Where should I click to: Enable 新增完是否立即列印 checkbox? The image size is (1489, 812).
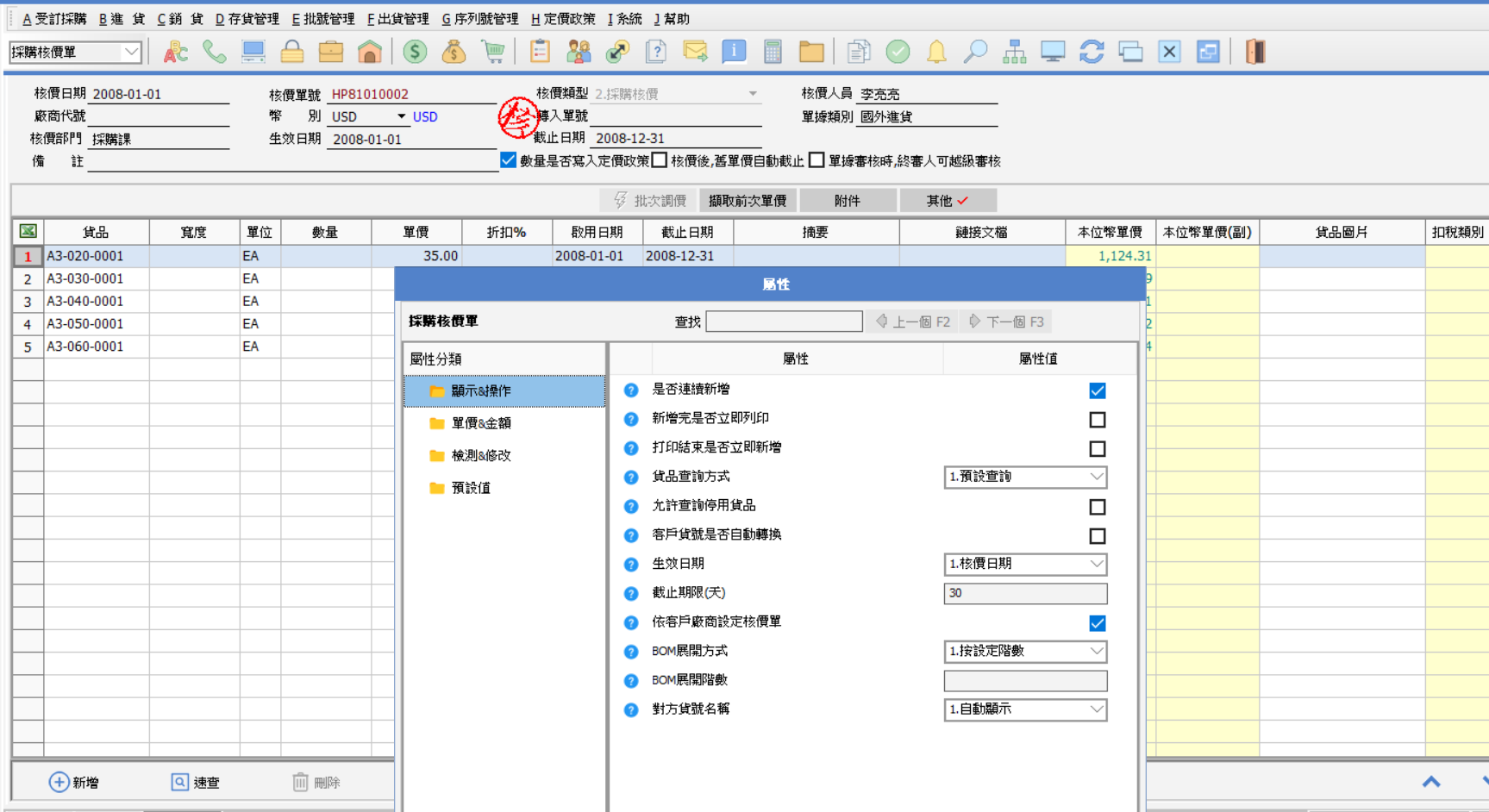(1097, 420)
